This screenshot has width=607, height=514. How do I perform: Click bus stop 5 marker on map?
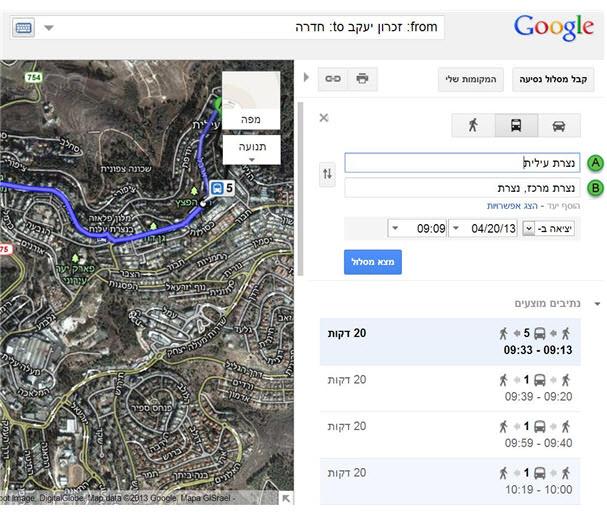point(222,188)
